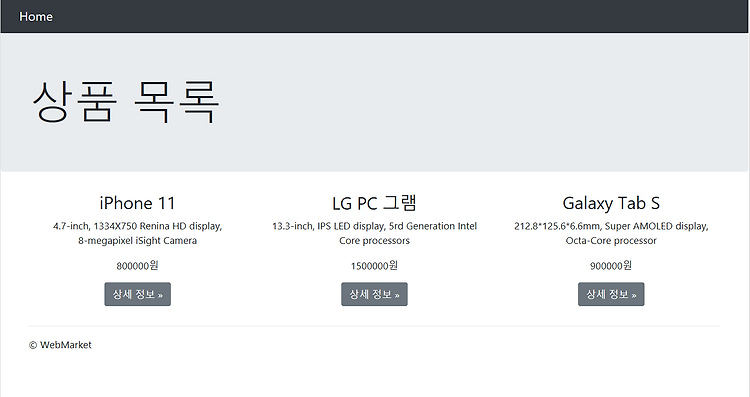Click the iPhone 11 description about Renina HD display
750x397 pixels.
pyautogui.click(x=138, y=233)
